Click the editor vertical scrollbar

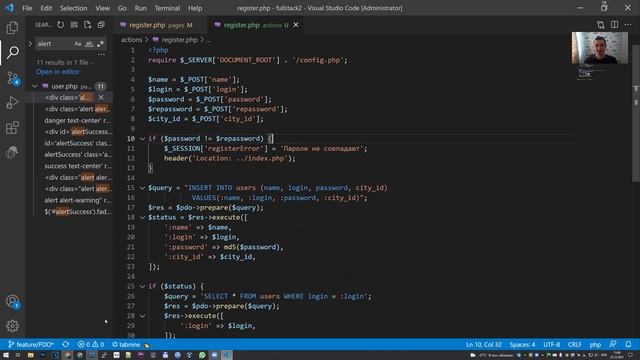click(636, 112)
